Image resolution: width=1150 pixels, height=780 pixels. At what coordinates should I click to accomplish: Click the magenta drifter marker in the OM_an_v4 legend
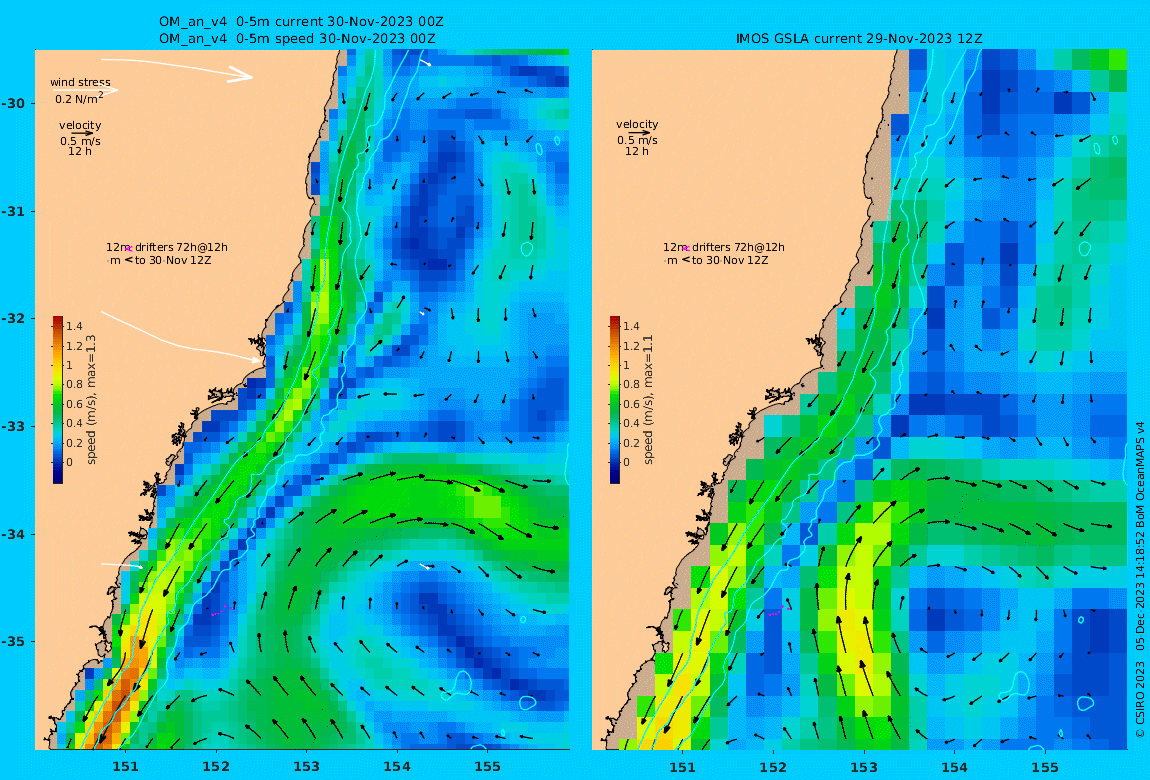click(128, 249)
